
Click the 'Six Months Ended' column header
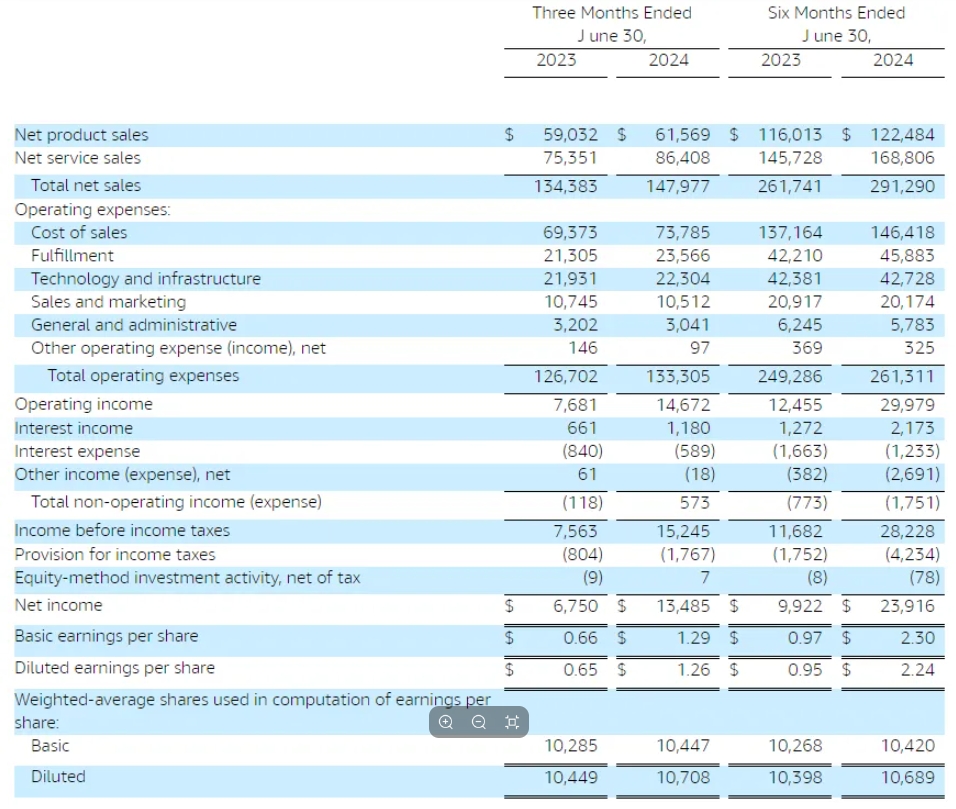pos(836,13)
